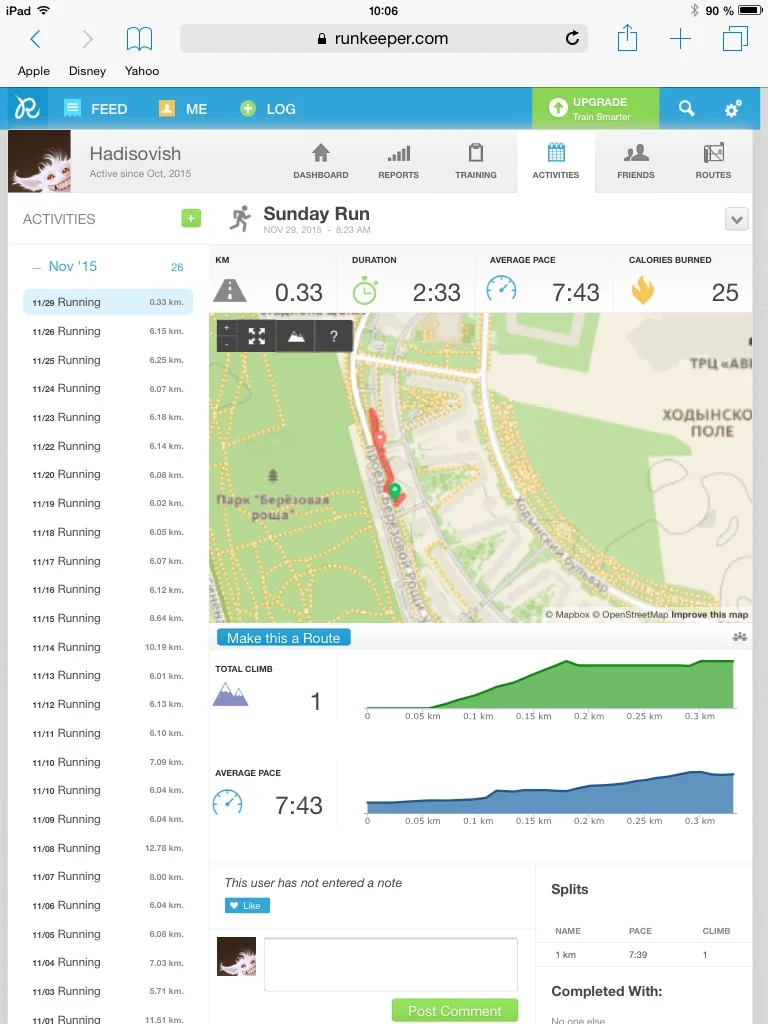This screenshot has width=768, height=1024.
Task: Click the blue average pace chart
Action: [551, 792]
